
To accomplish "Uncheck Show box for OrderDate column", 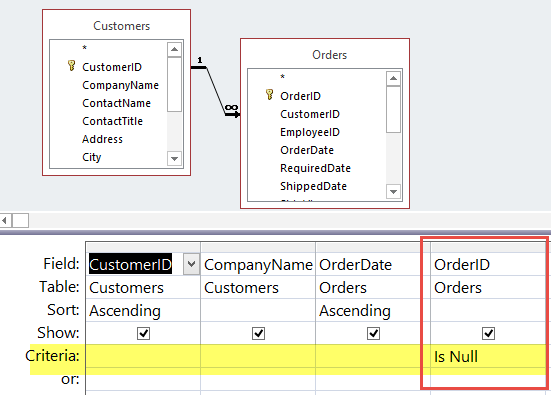I will tap(373, 333).
